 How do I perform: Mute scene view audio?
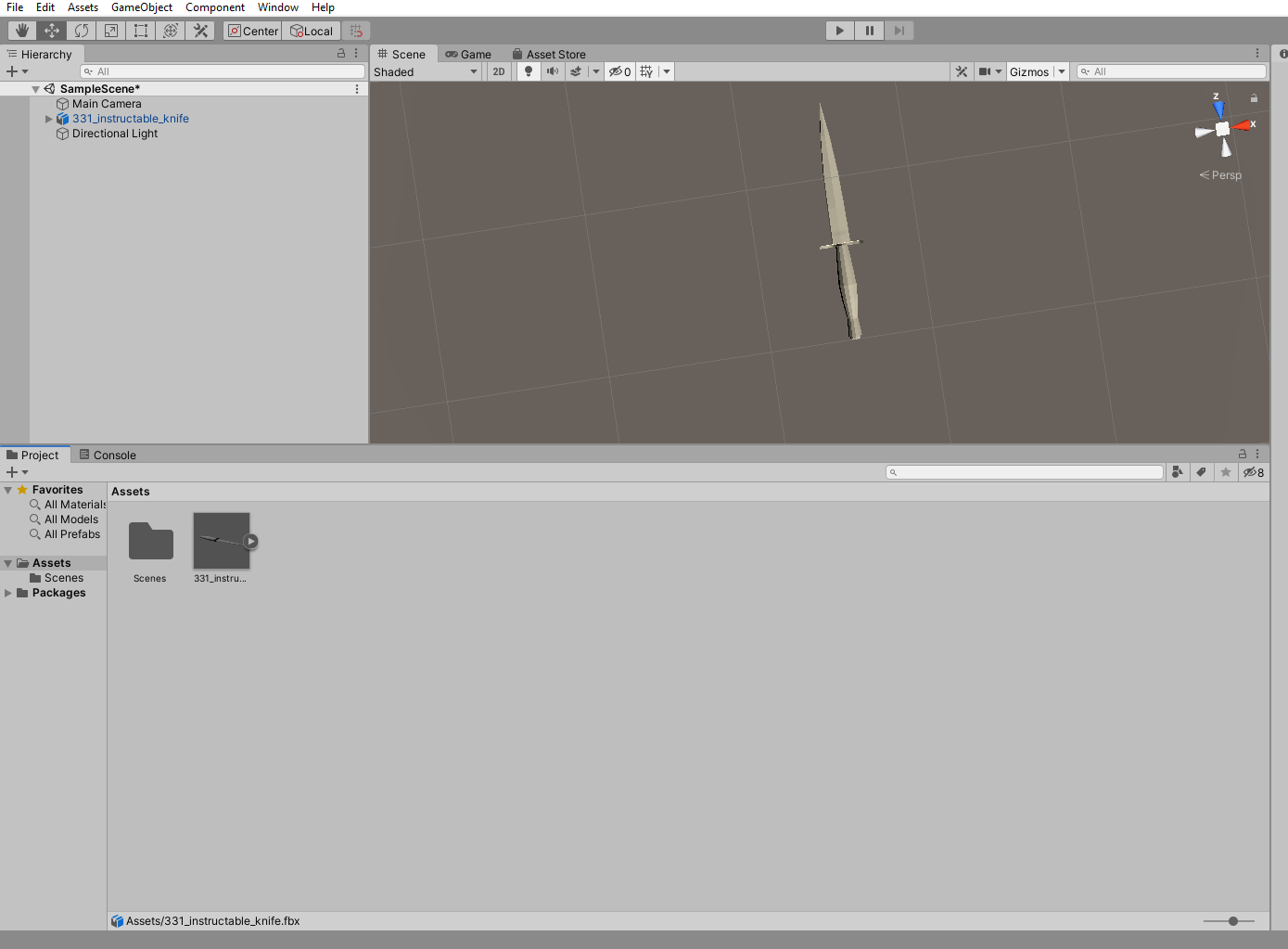click(x=553, y=71)
